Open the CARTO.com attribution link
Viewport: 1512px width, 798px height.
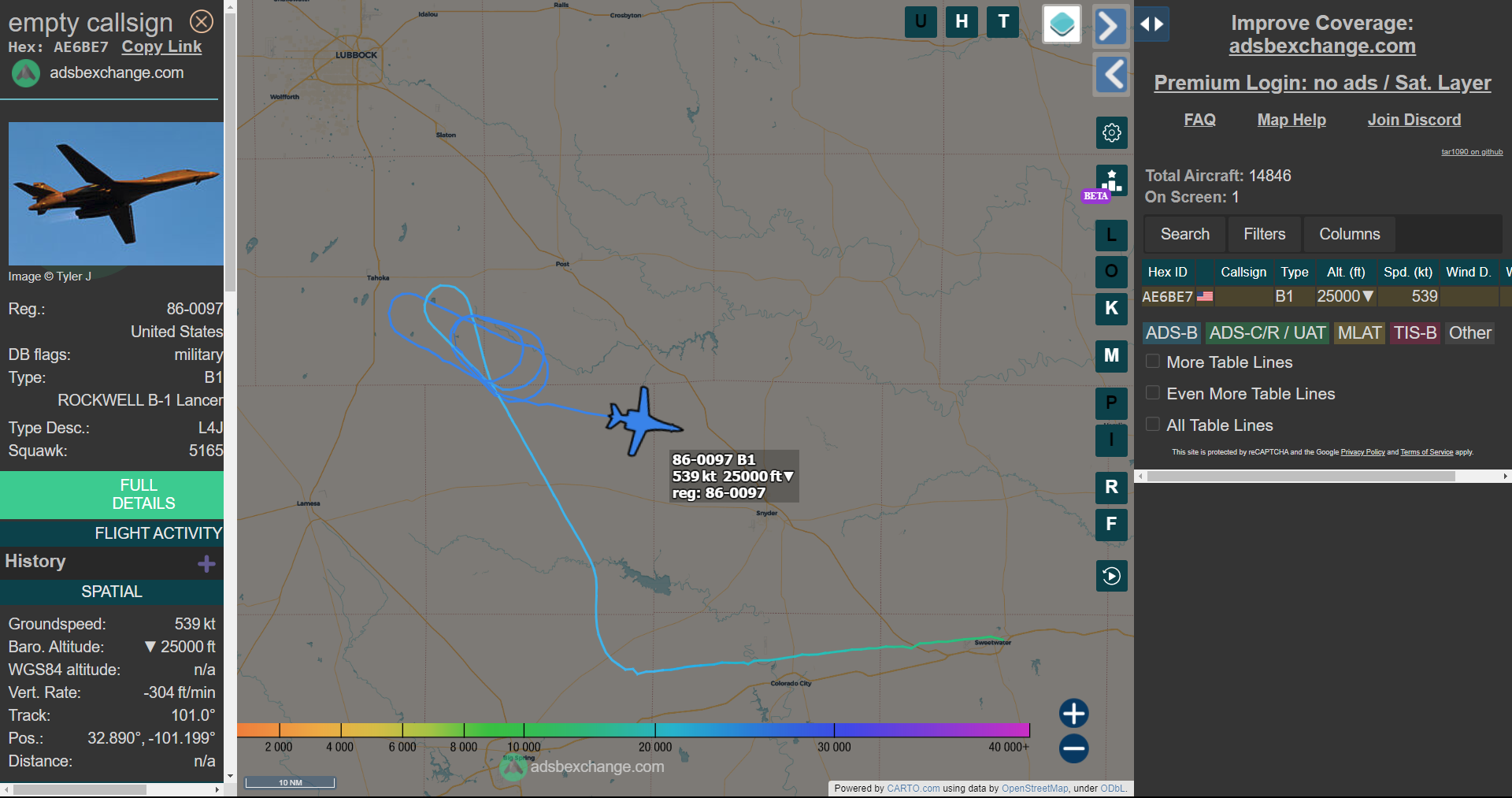(913, 788)
